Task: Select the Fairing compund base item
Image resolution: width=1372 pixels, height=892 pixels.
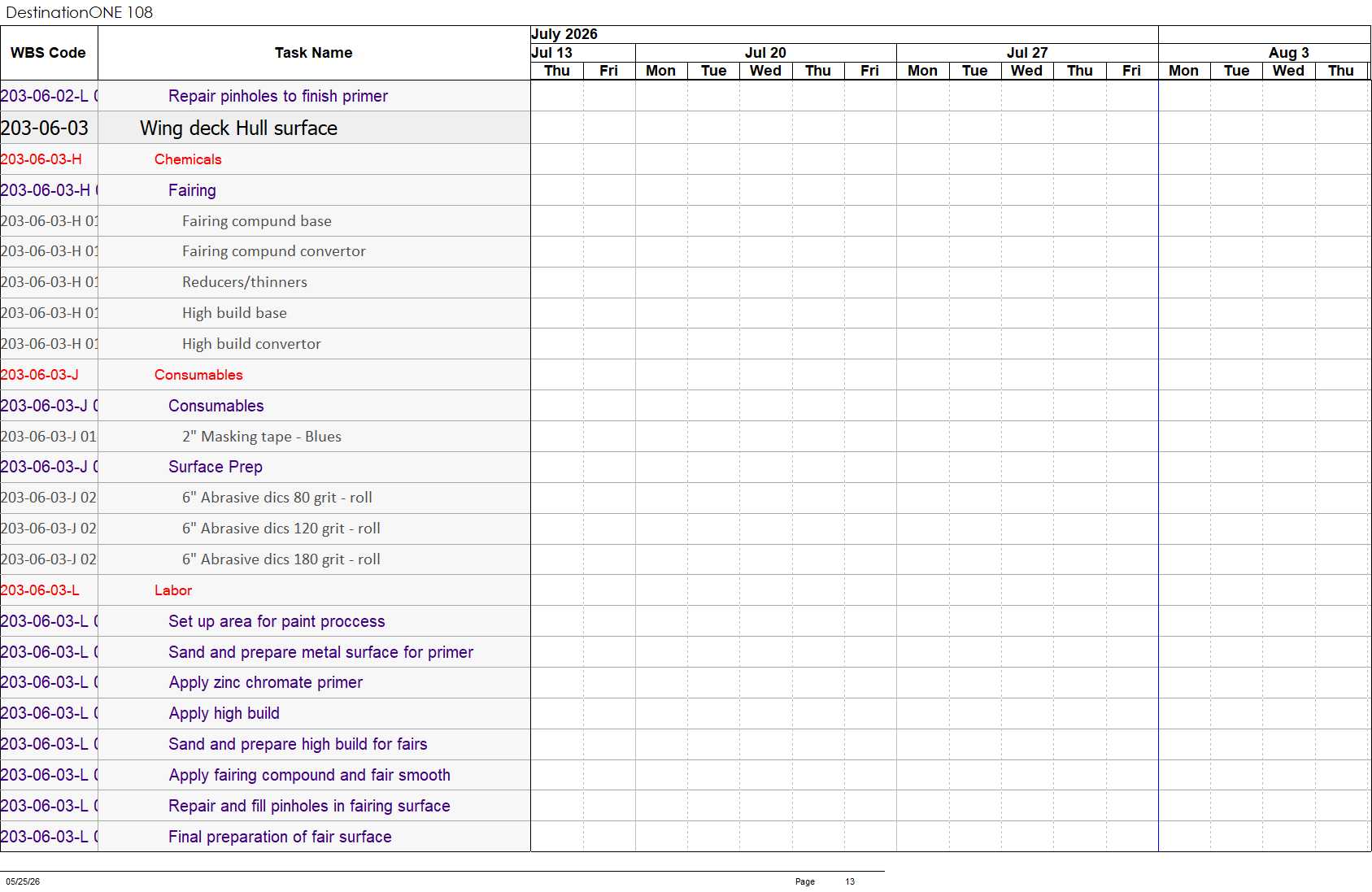Action: 257,221
